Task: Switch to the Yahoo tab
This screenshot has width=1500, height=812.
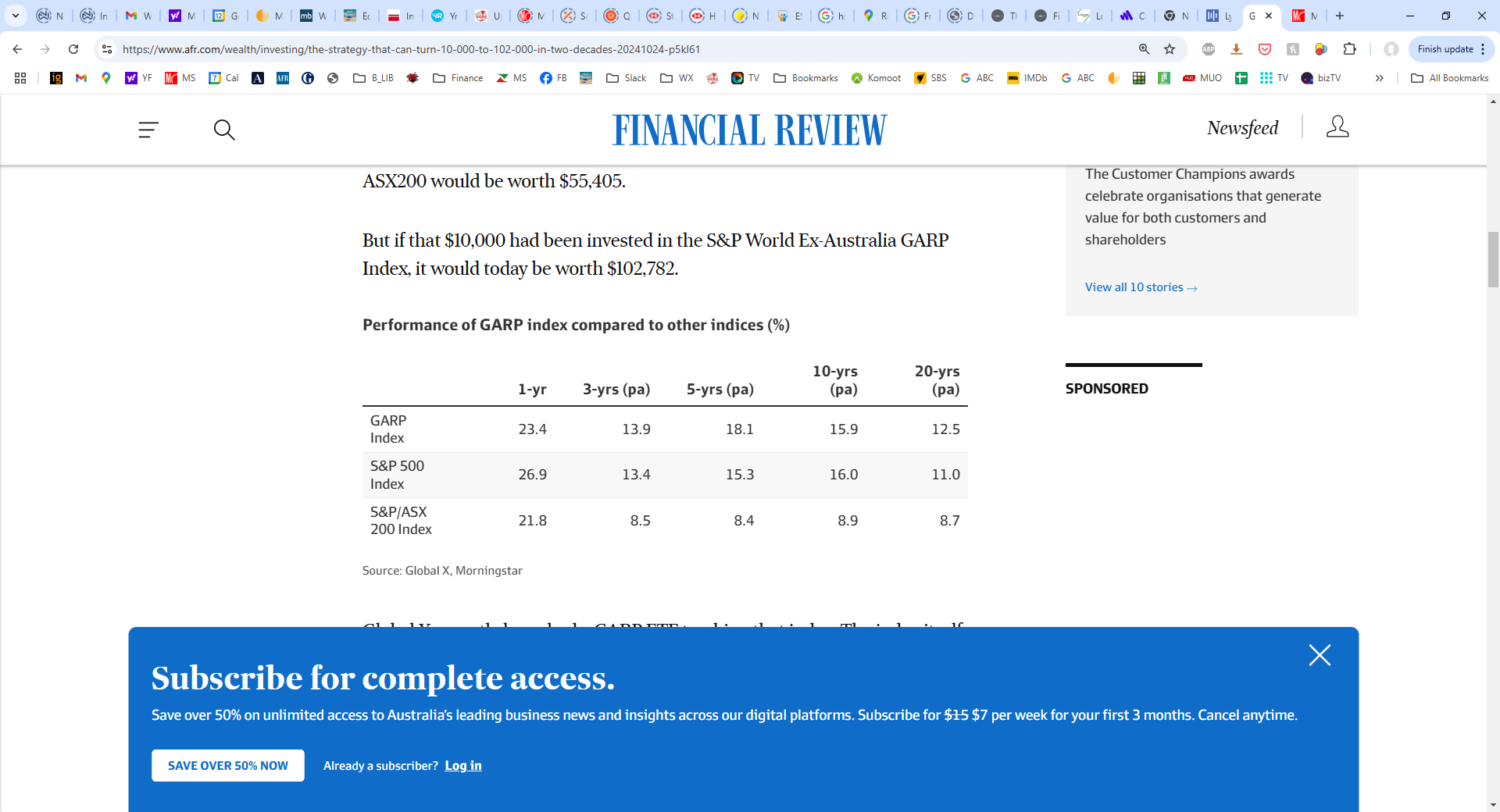Action: [x=182, y=16]
